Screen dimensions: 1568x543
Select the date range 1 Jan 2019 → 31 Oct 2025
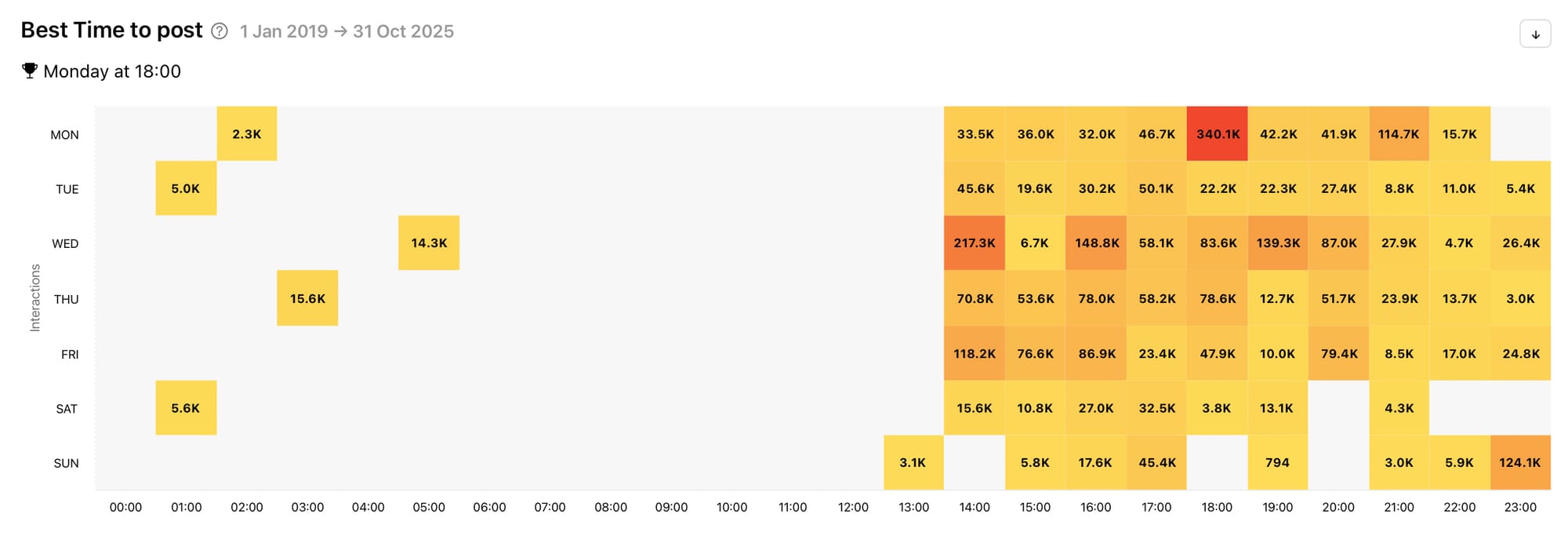coord(347,31)
